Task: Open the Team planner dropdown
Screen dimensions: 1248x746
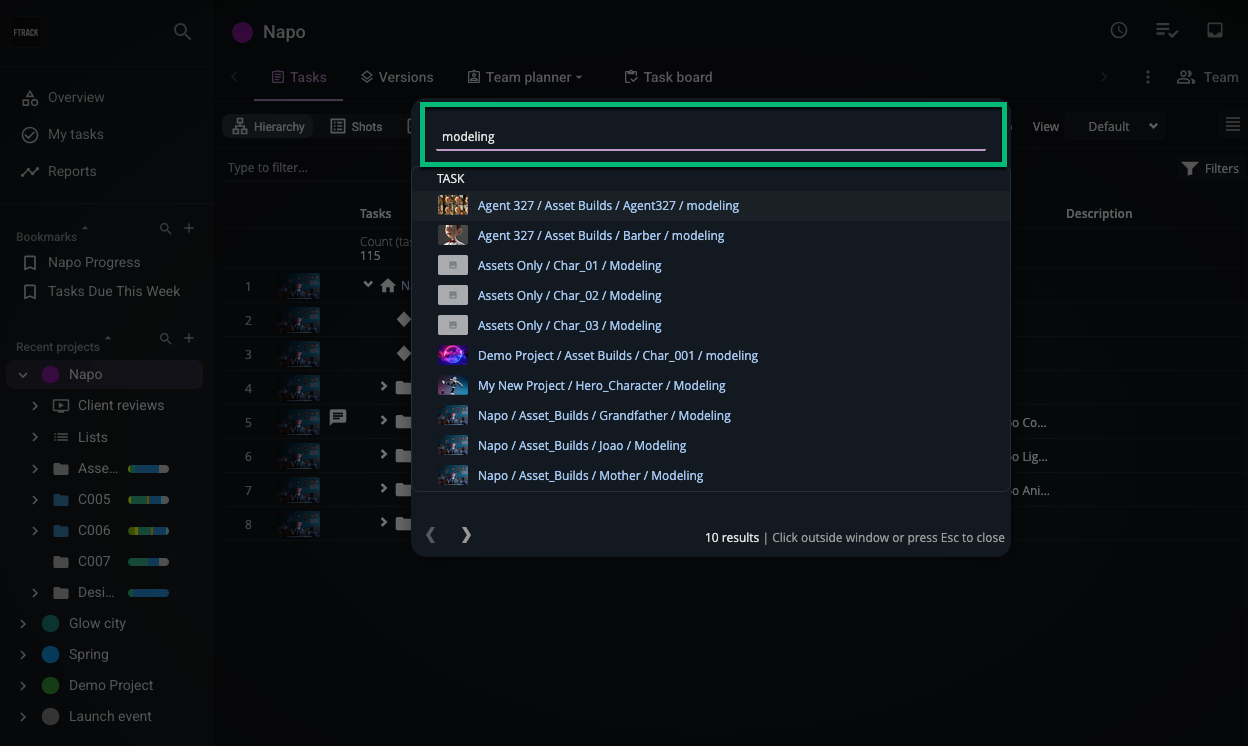Action: [x=525, y=77]
